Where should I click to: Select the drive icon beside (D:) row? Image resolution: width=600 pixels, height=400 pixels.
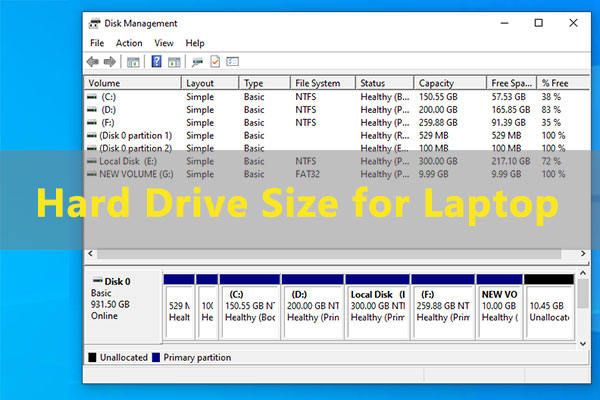92,110
